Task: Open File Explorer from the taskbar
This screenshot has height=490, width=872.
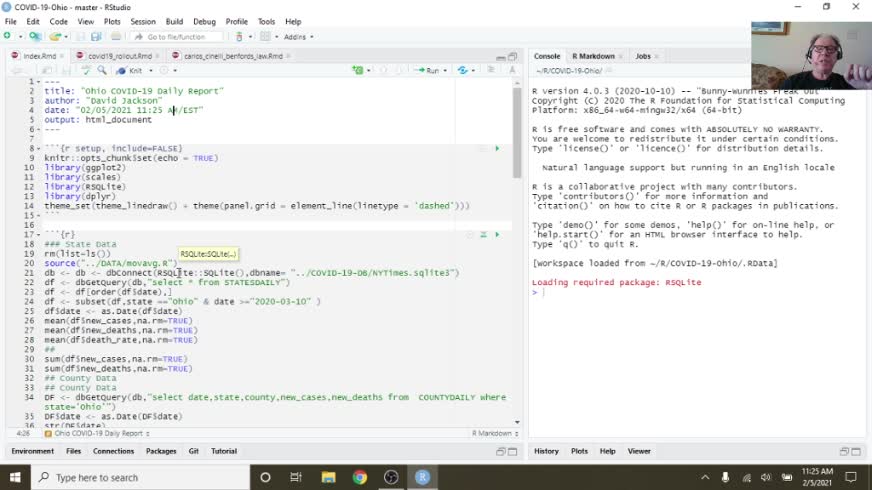Action: point(329,477)
